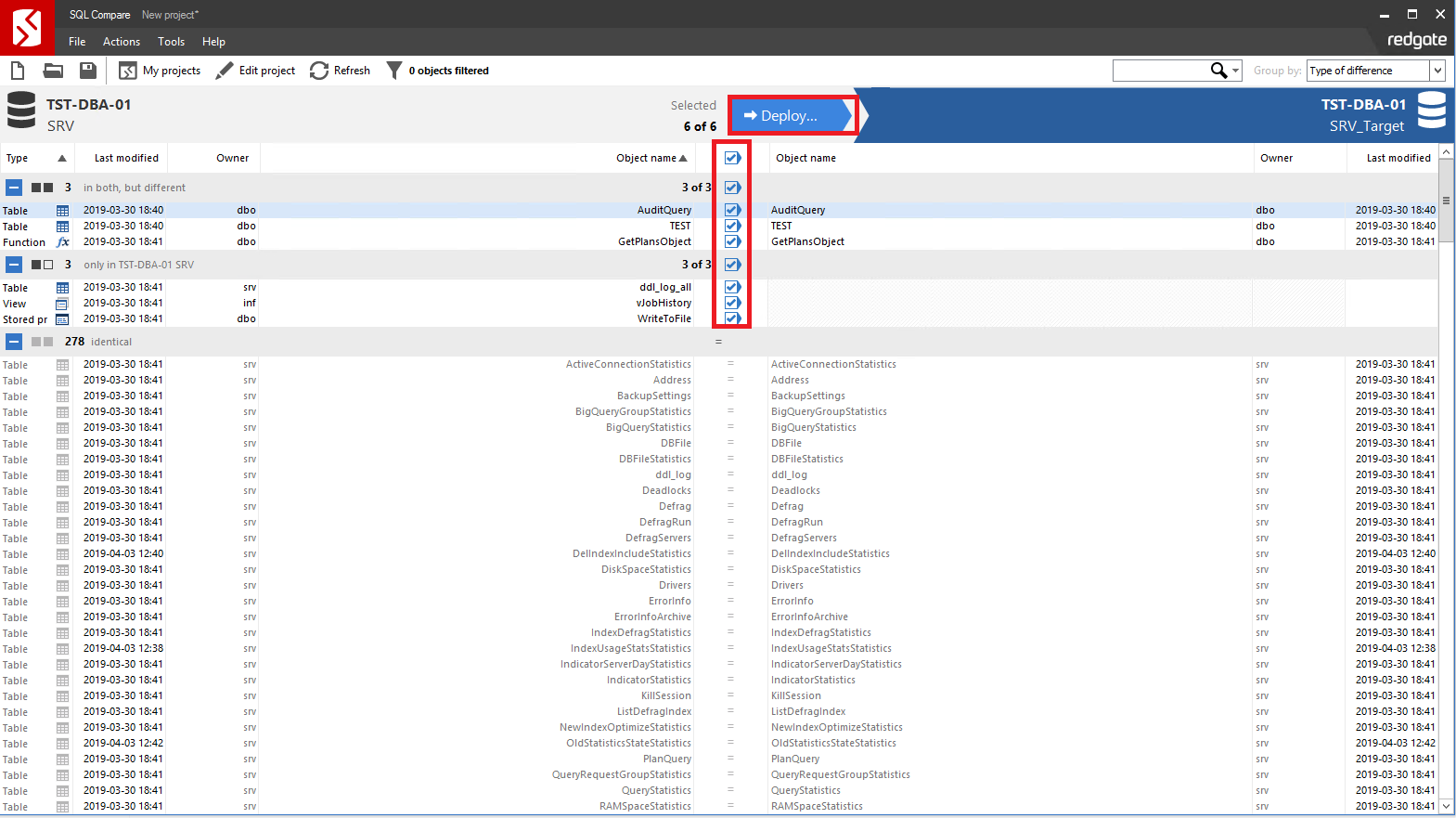Click the Deploy button

coord(792,116)
